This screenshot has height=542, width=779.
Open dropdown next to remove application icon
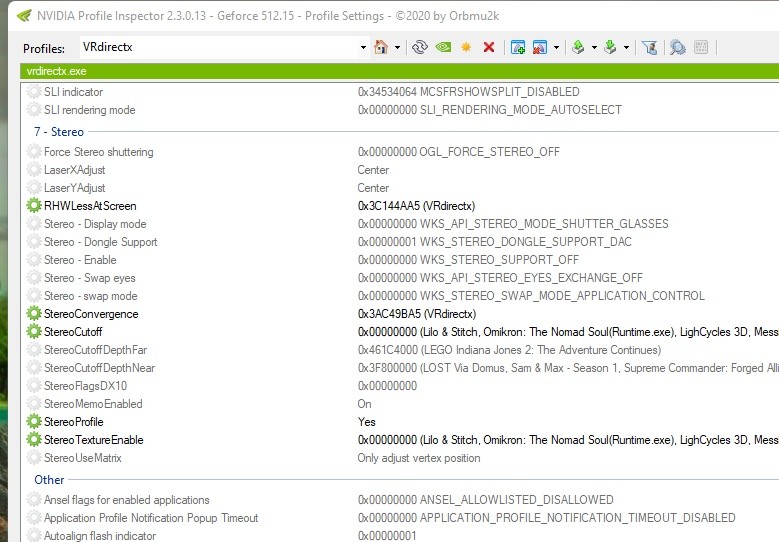point(556,48)
